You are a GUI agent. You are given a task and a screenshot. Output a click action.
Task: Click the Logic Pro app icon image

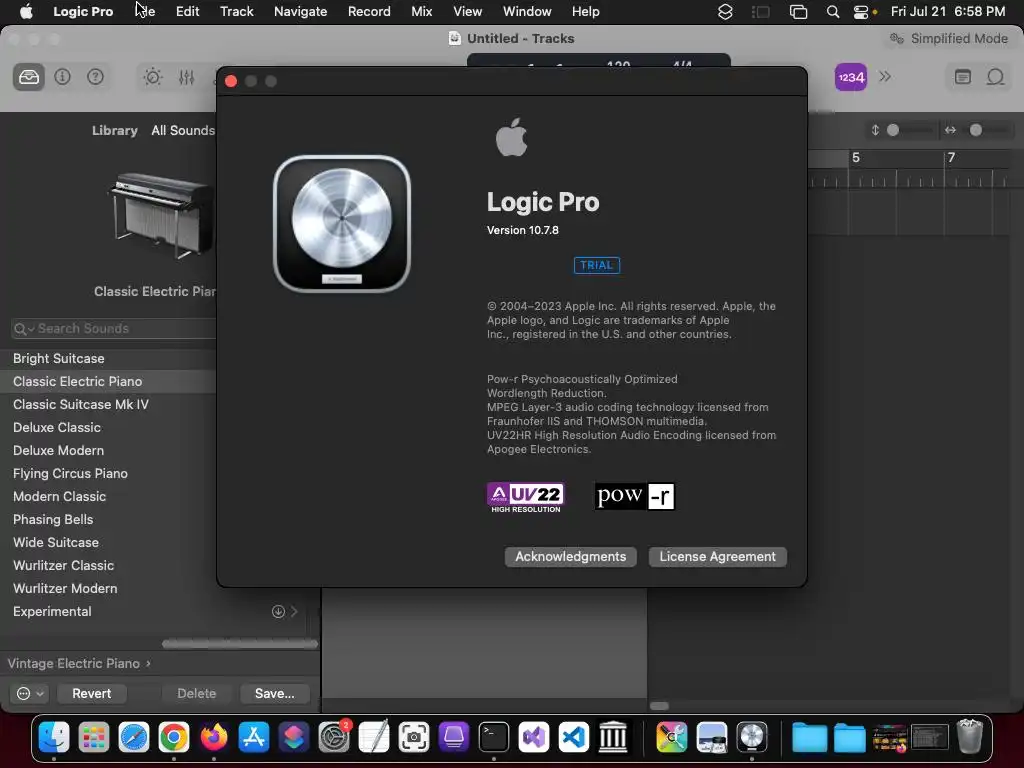click(x=342, y=224)
